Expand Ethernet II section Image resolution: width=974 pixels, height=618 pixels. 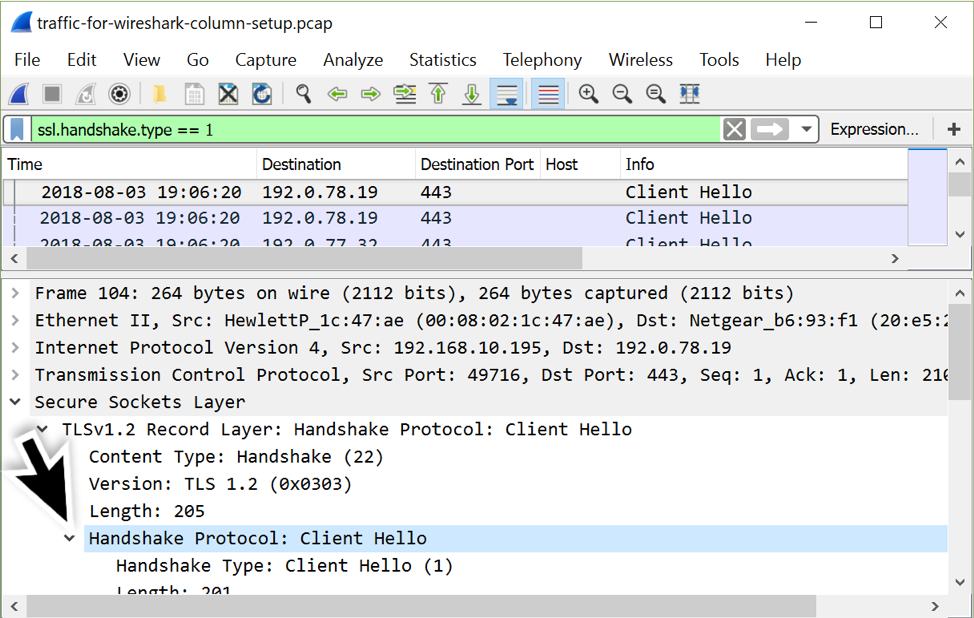tap(16, 320)
